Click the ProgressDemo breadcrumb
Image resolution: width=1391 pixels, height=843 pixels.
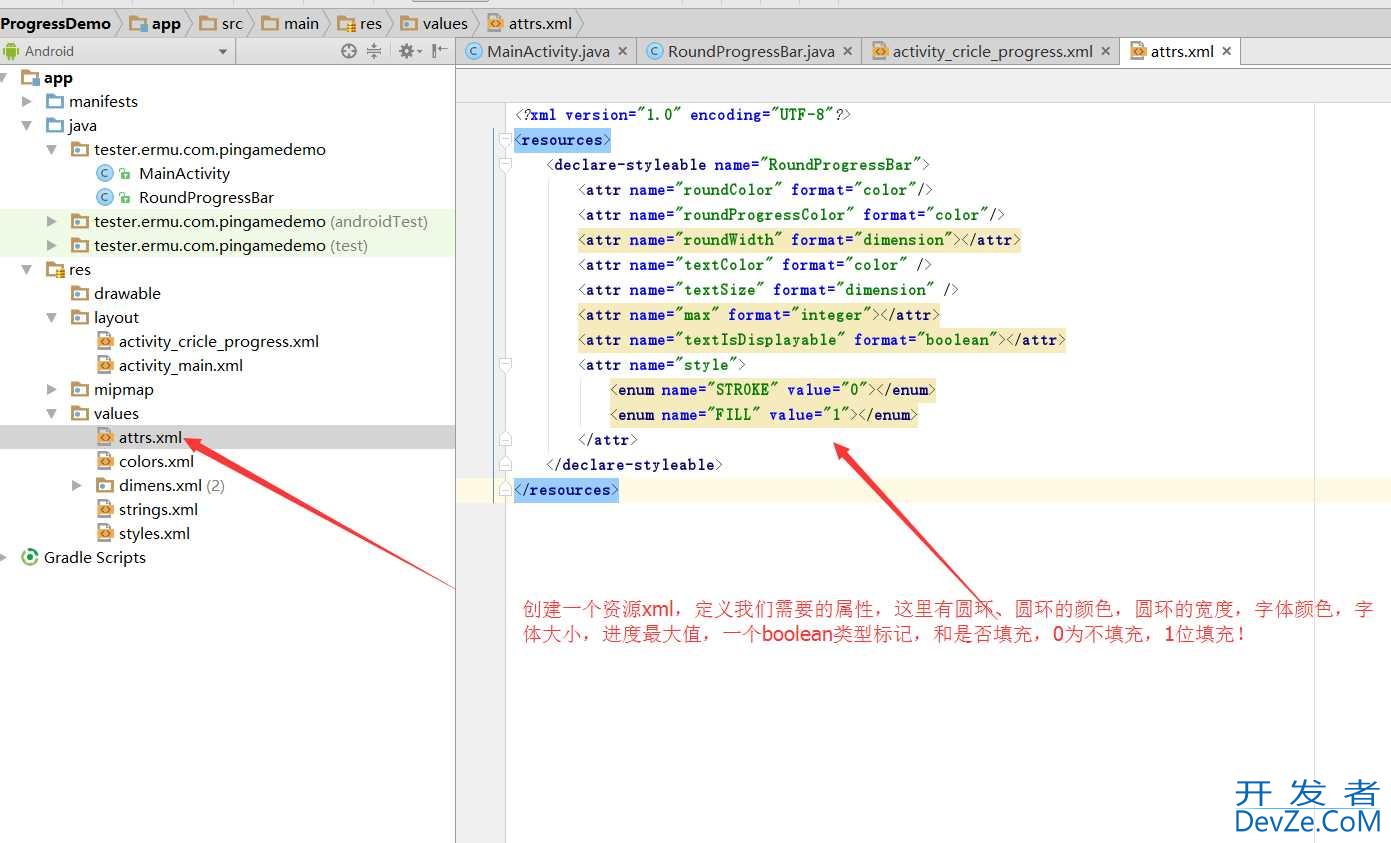tap(56, 23)
